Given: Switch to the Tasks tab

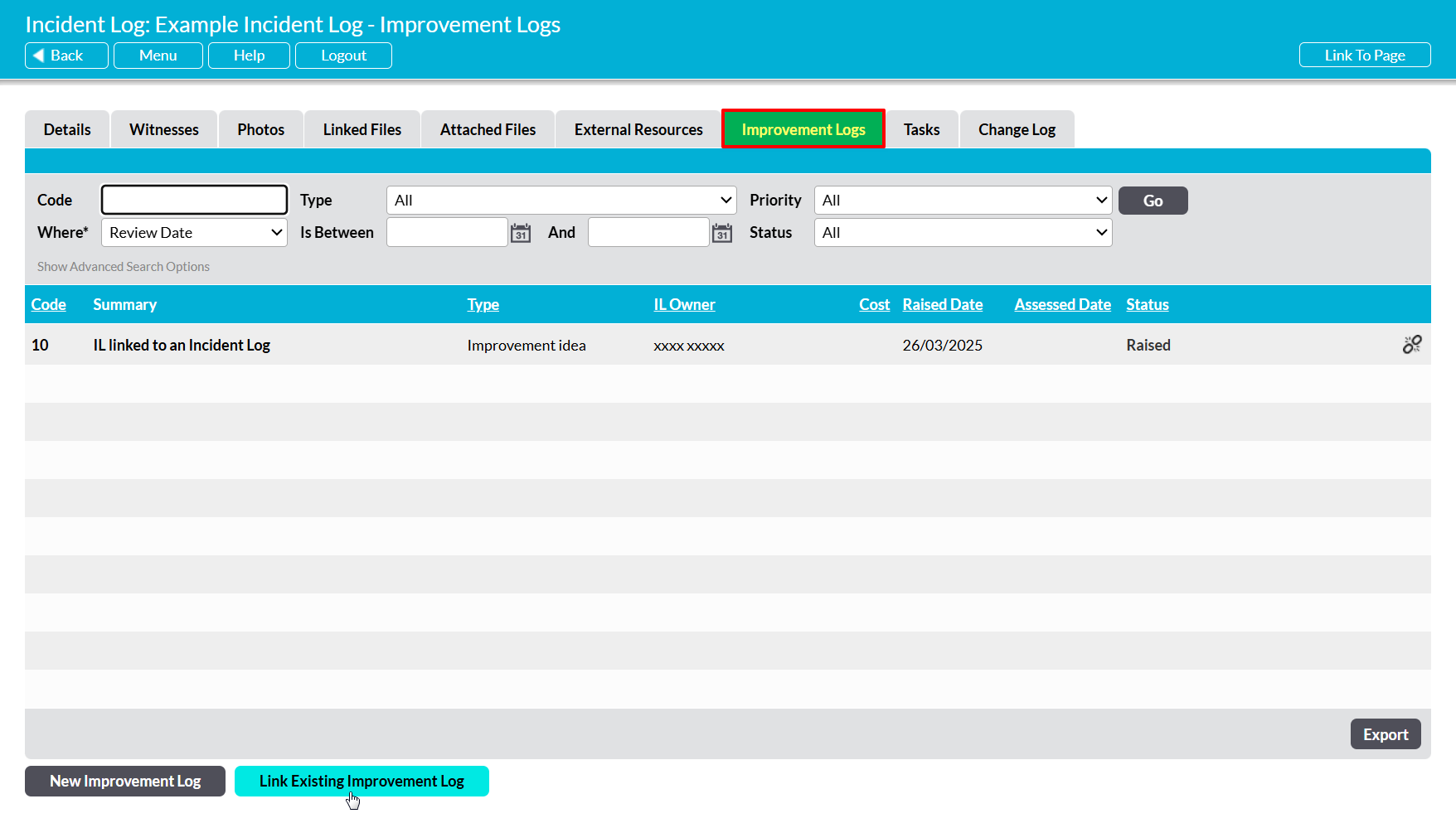Looking at the screenshot, I should pos(922,129).
